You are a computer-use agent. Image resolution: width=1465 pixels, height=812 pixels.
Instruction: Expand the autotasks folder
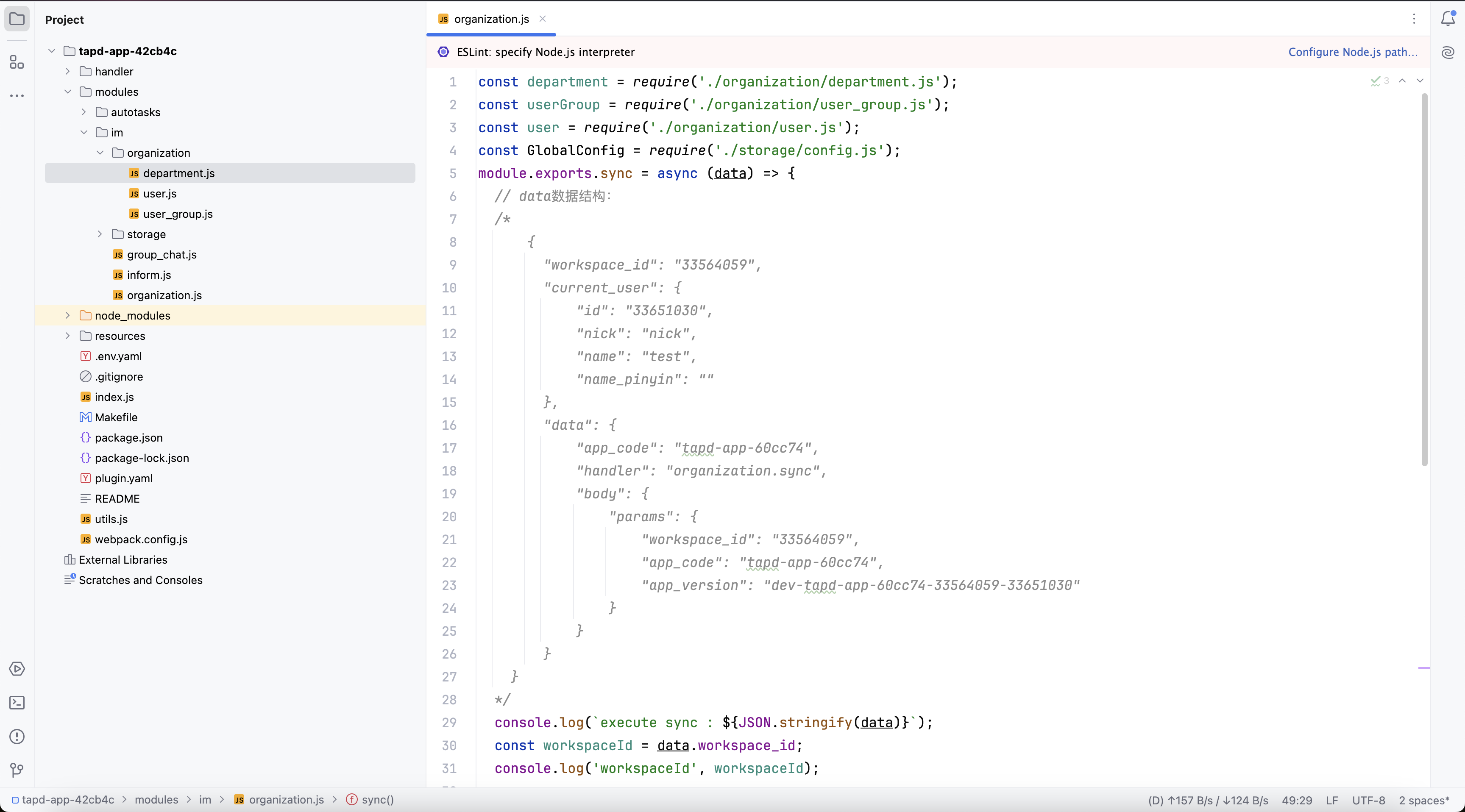pos(84,112)
